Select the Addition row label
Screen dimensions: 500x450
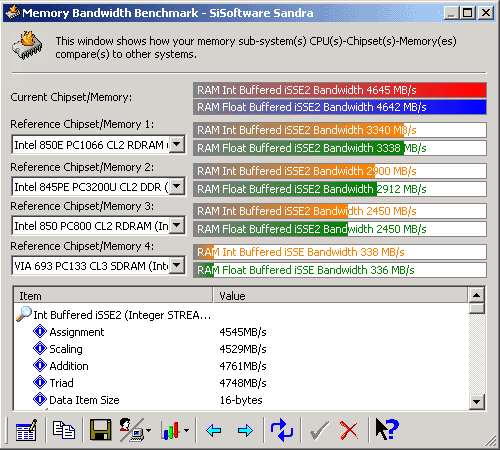(x=69, y=366)
